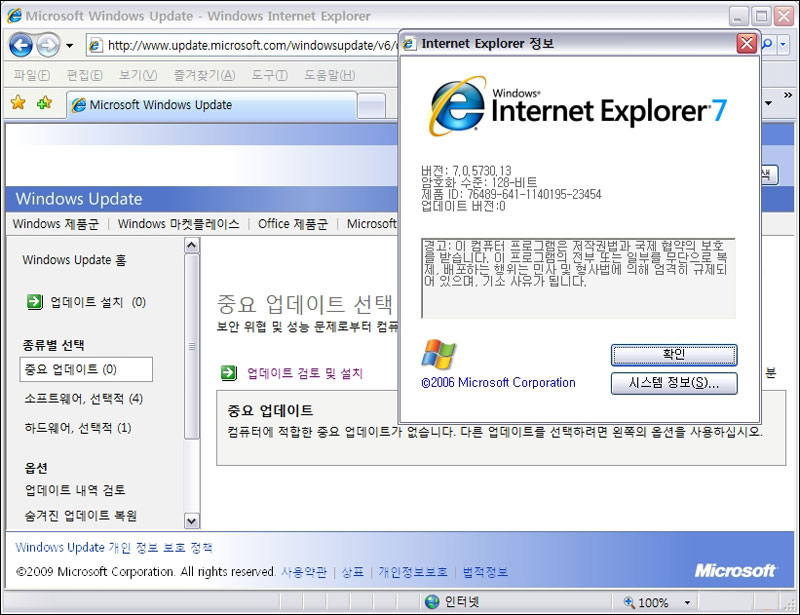Click the Internet Explorer 7 logo

(x=578, y=107)
